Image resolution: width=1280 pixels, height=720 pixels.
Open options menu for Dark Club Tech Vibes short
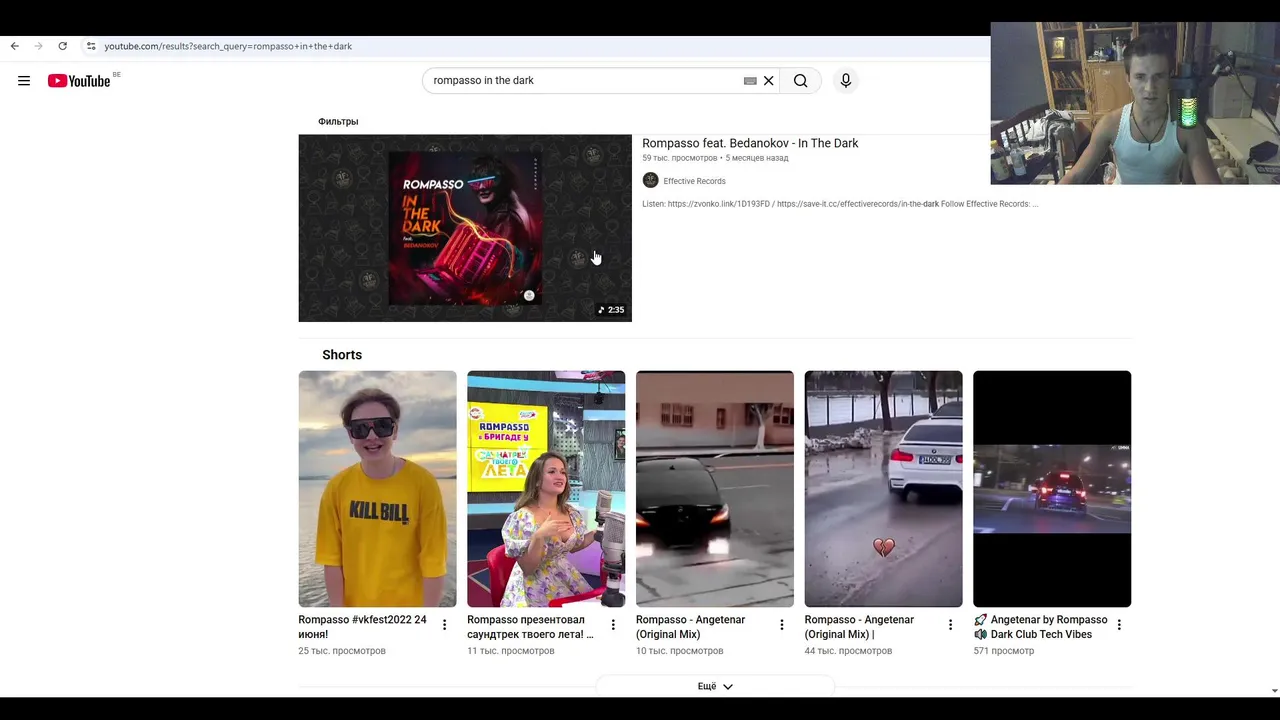click(1119, 625)
